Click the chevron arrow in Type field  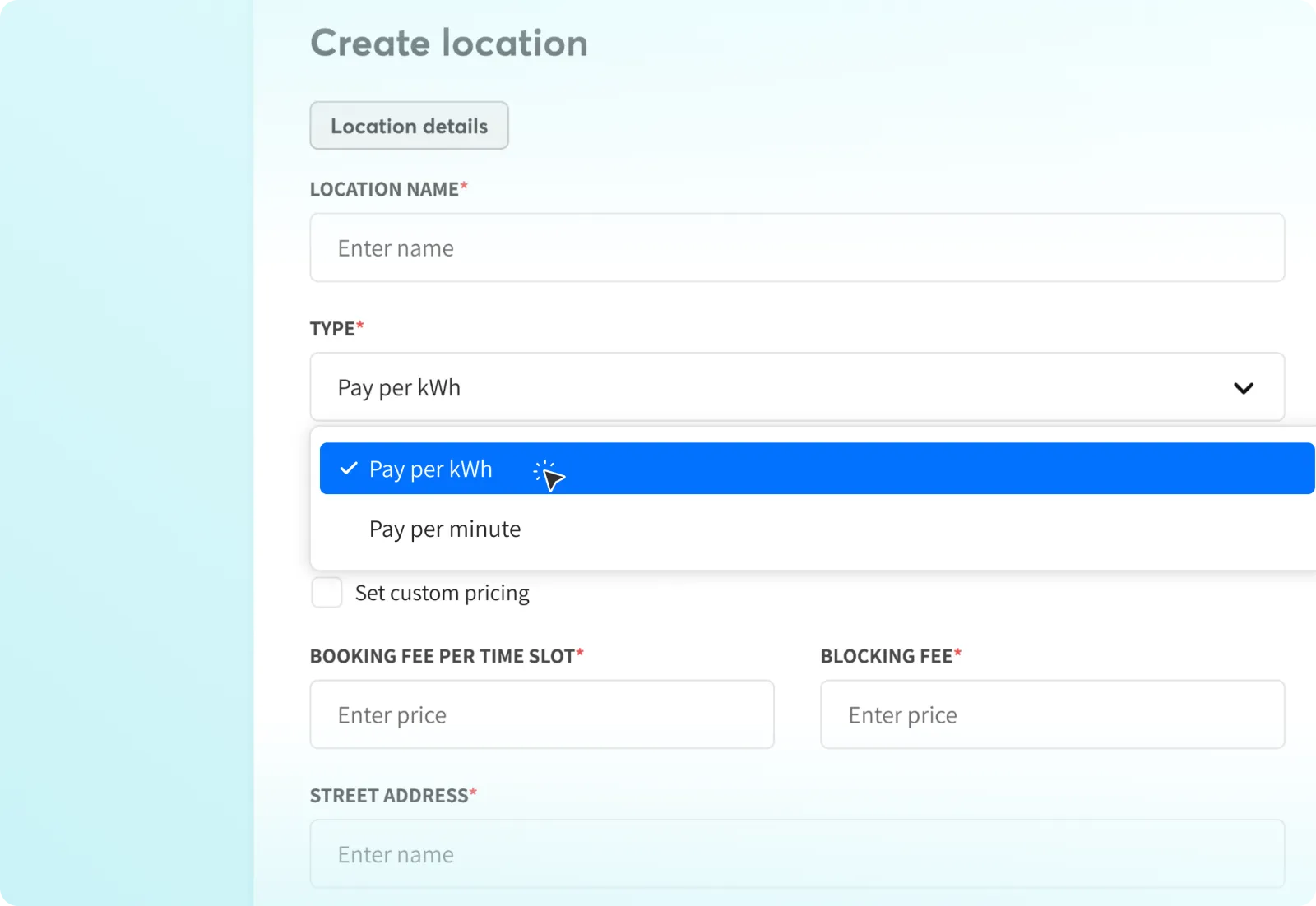1243,388
